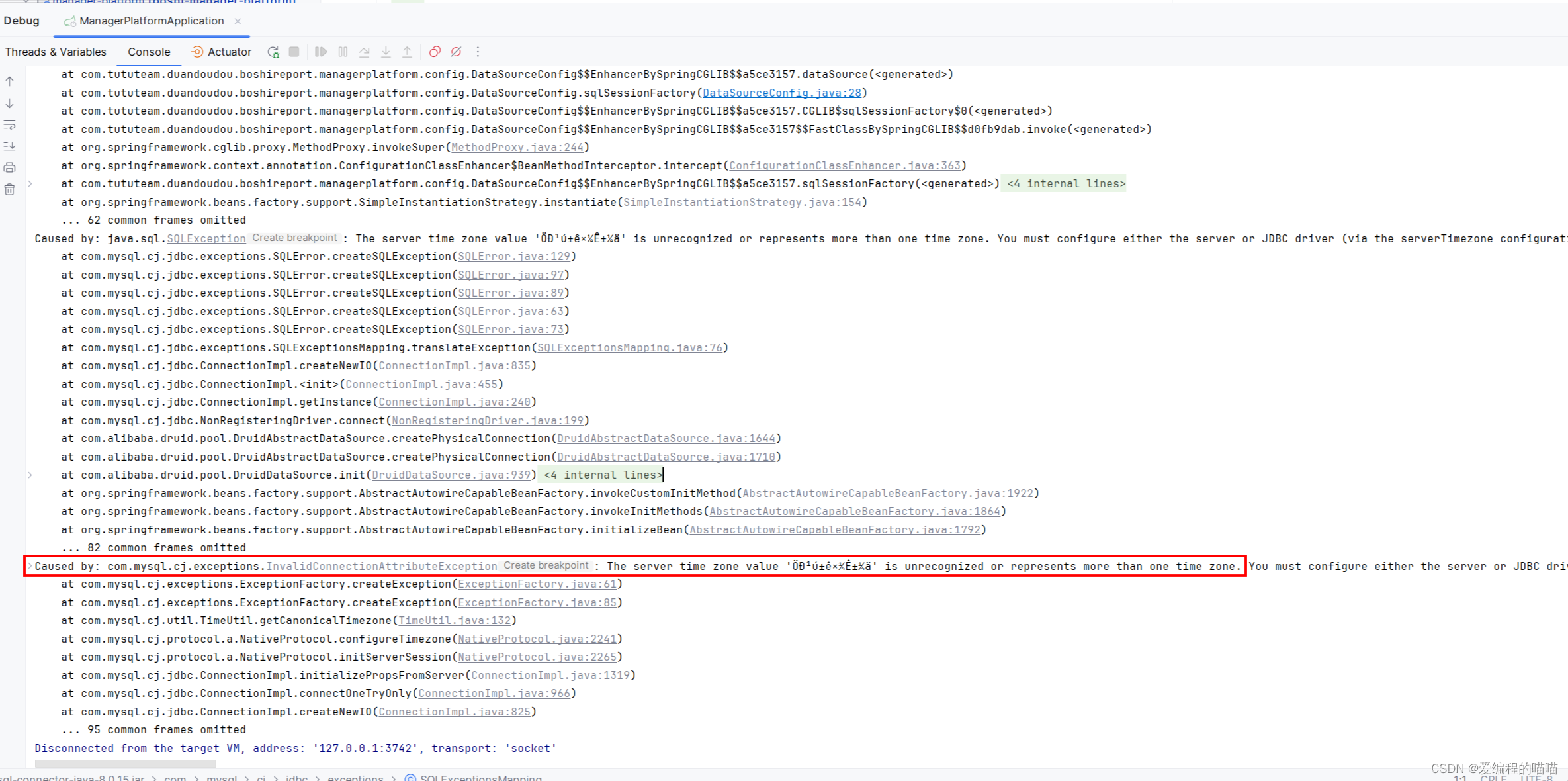The width and height of the screenshot is (1568, 781).
Task: Open SQLError.java:97 link
Action: coord(510,275)
